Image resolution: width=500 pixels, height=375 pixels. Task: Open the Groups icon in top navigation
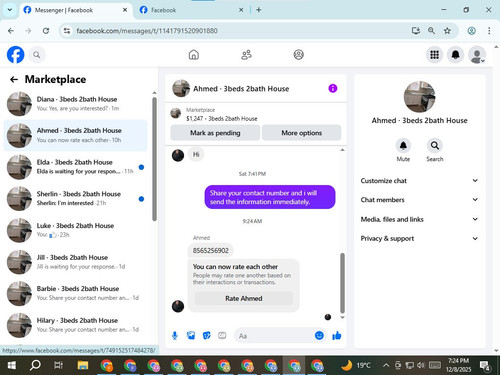coord(298,54)
